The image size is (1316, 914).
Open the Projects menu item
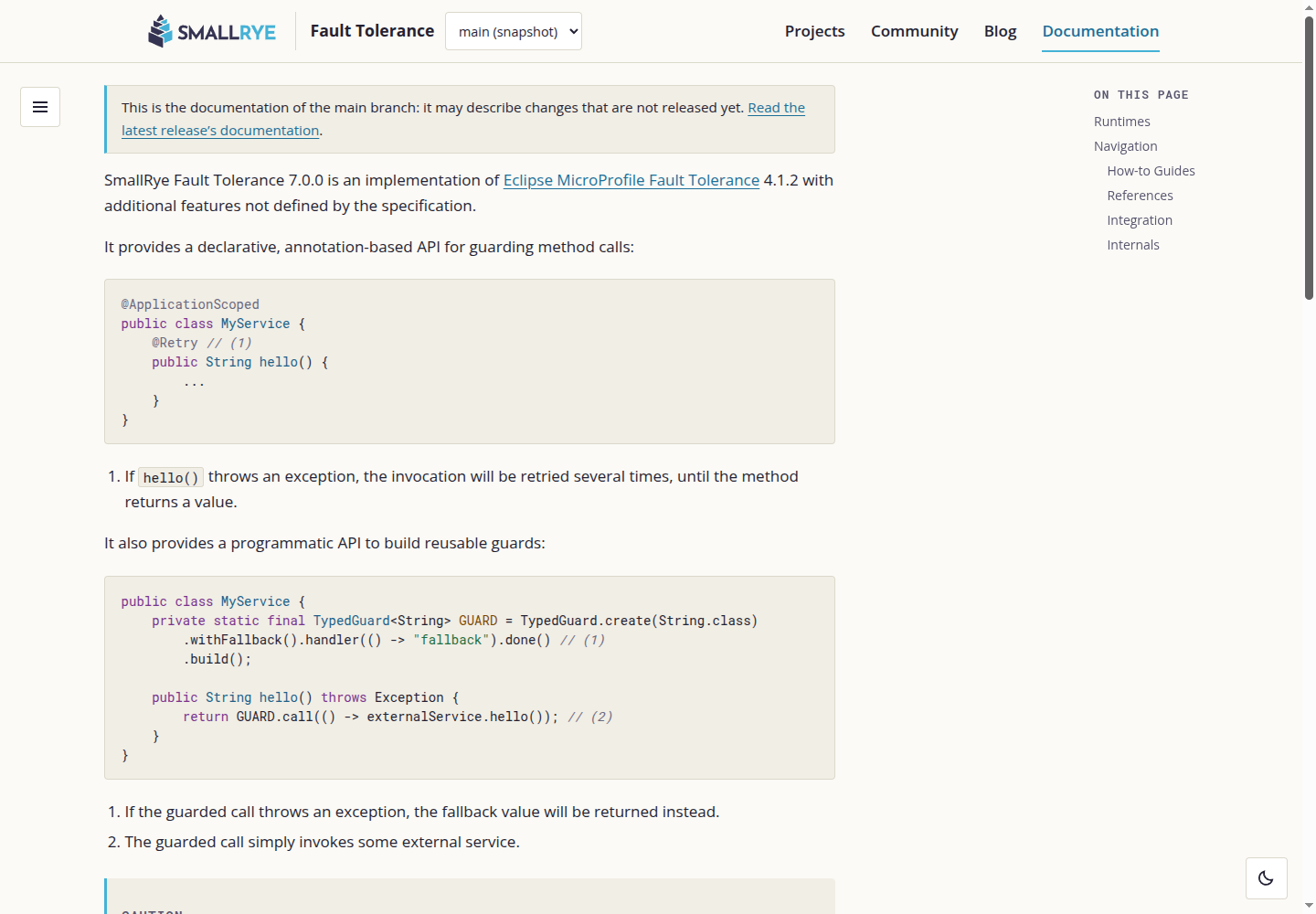(814, 31)
